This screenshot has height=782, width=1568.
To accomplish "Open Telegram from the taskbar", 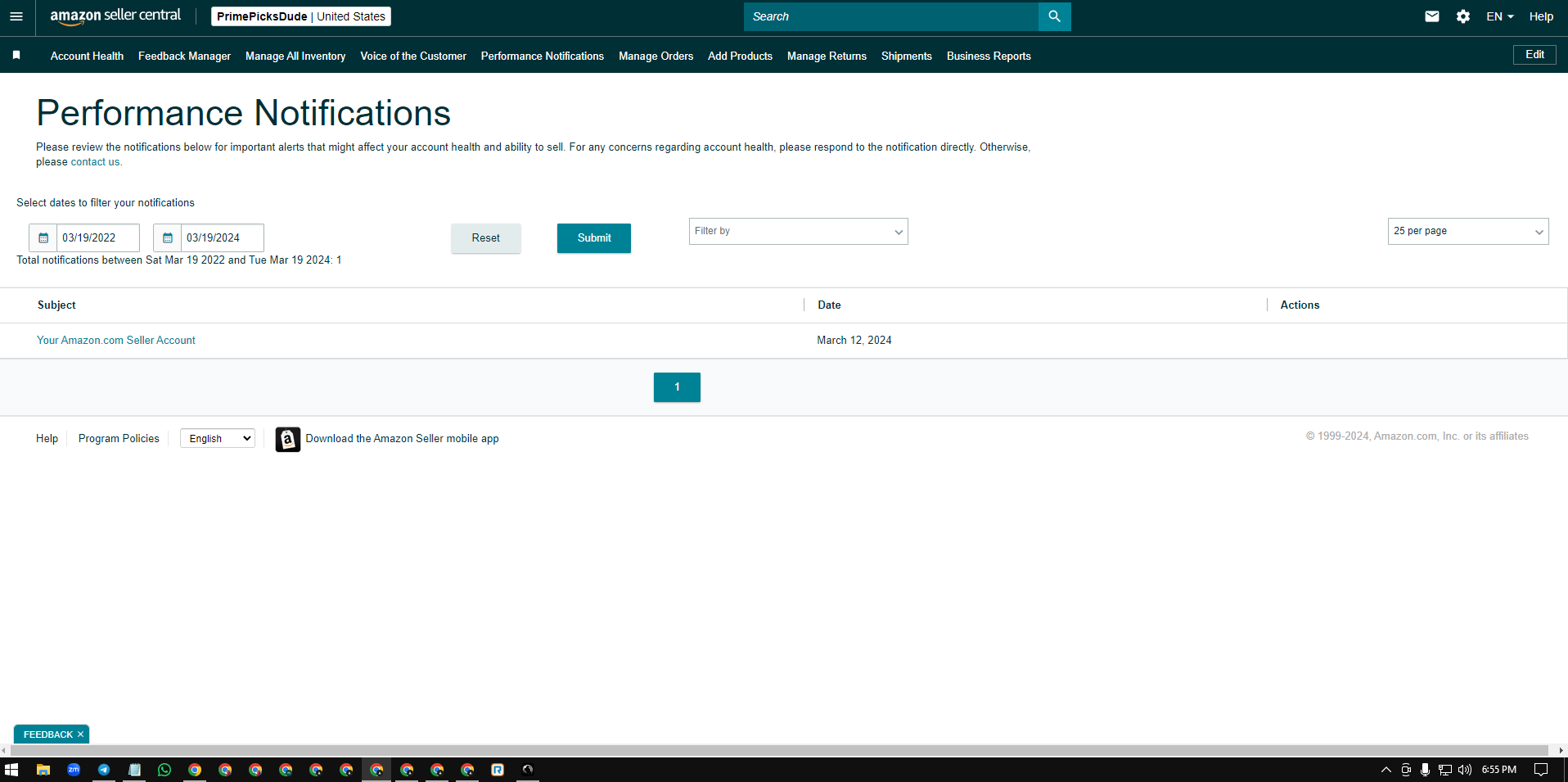I will [x=104, y=770].
